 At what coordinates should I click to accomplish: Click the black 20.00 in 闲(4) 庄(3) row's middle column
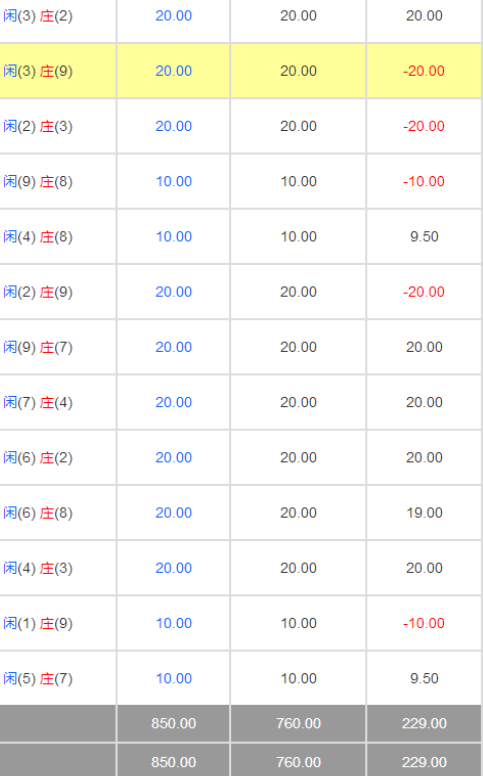tap(298, 568)
